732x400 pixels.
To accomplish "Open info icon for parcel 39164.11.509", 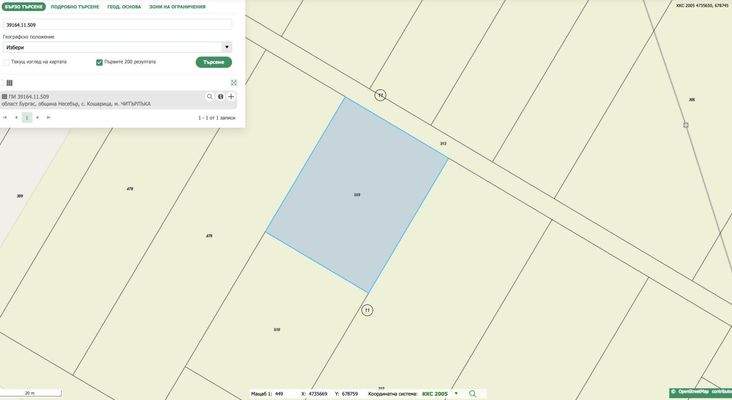I will (221, 97).
